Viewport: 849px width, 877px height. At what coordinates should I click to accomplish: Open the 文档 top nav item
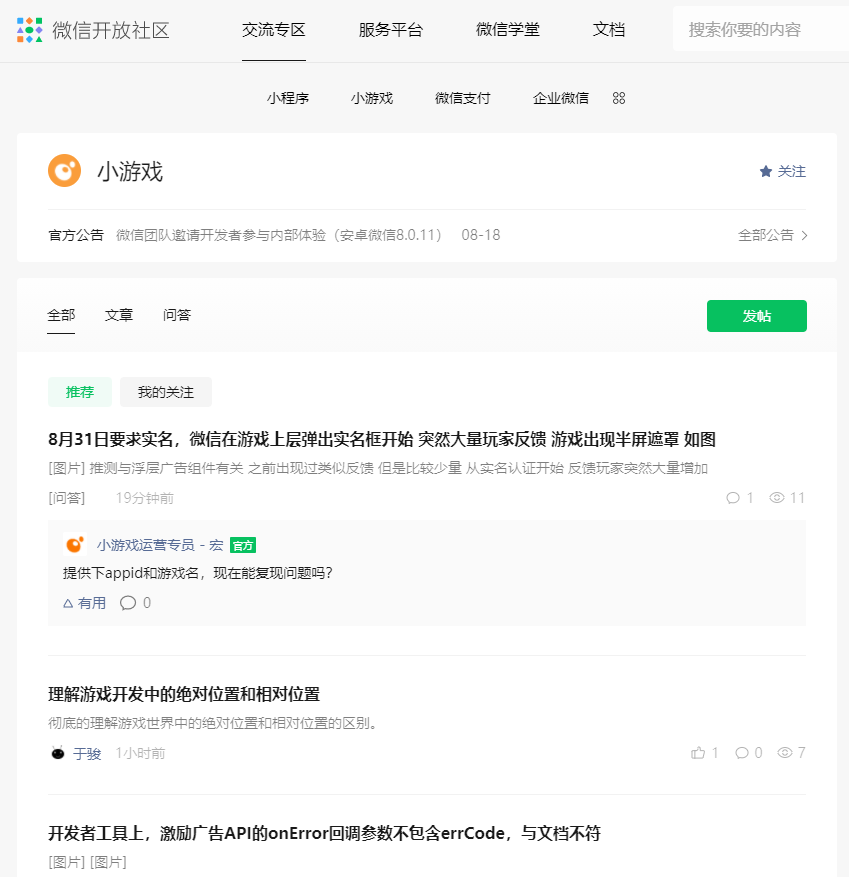click(x=609, y=30)
